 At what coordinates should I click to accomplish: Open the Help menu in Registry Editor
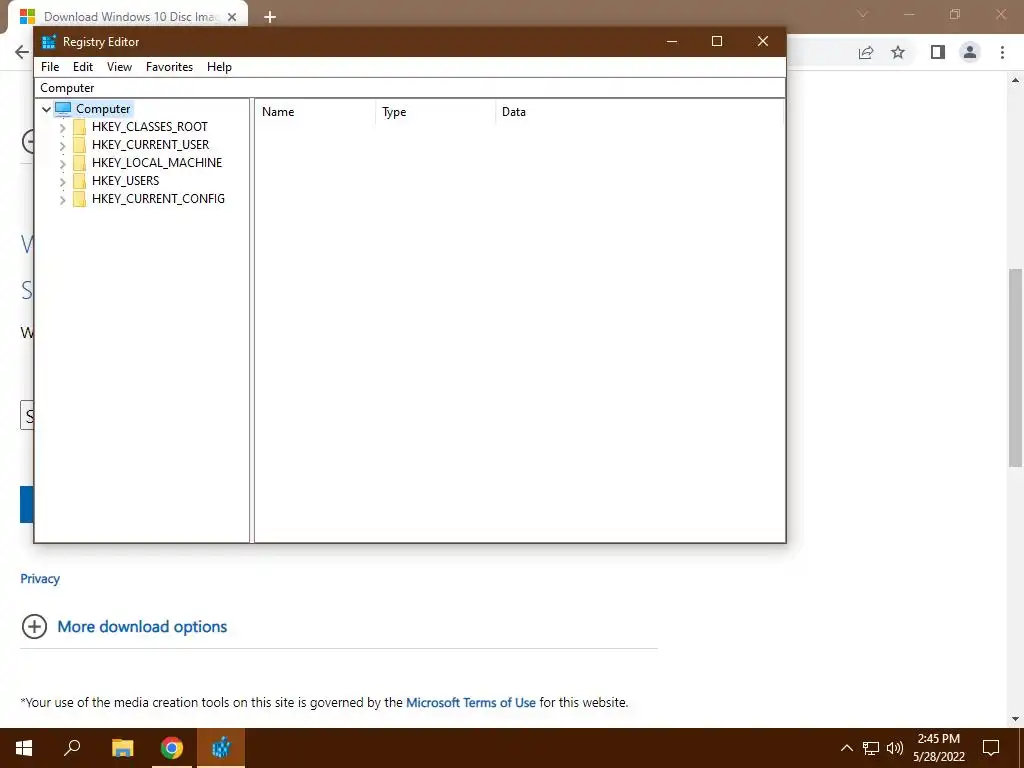[x=219, y=67]
